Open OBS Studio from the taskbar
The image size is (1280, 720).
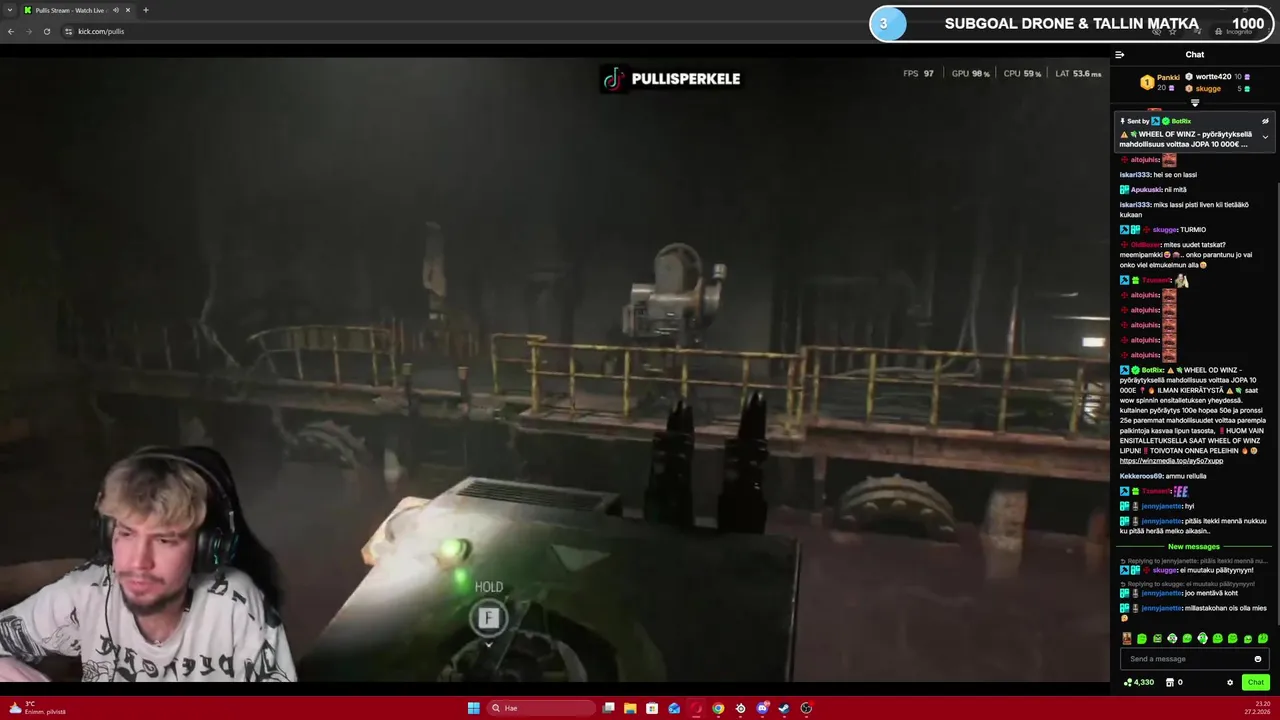tap(806, 708)
